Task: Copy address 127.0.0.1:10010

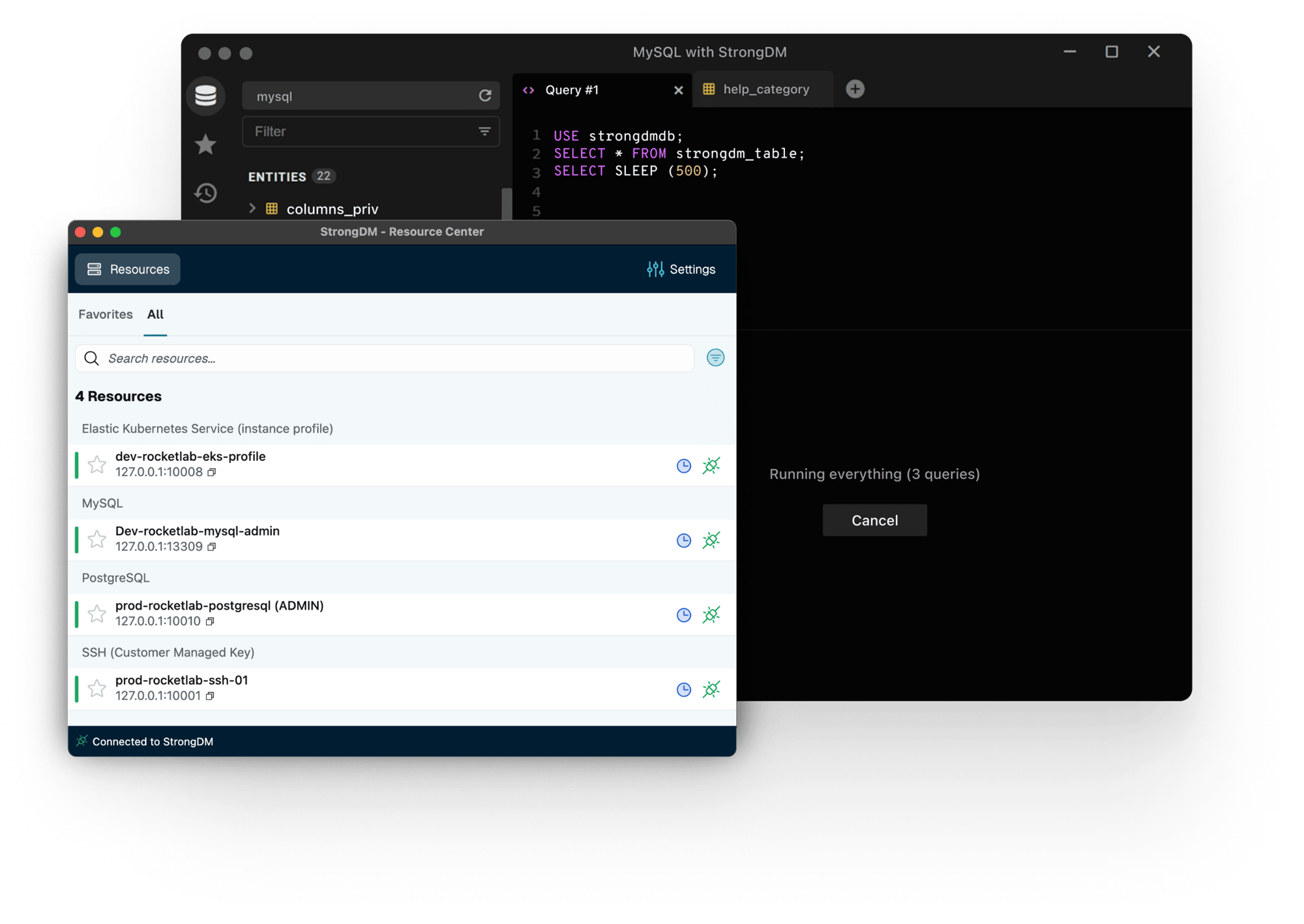Action: [x=210, y=621]
